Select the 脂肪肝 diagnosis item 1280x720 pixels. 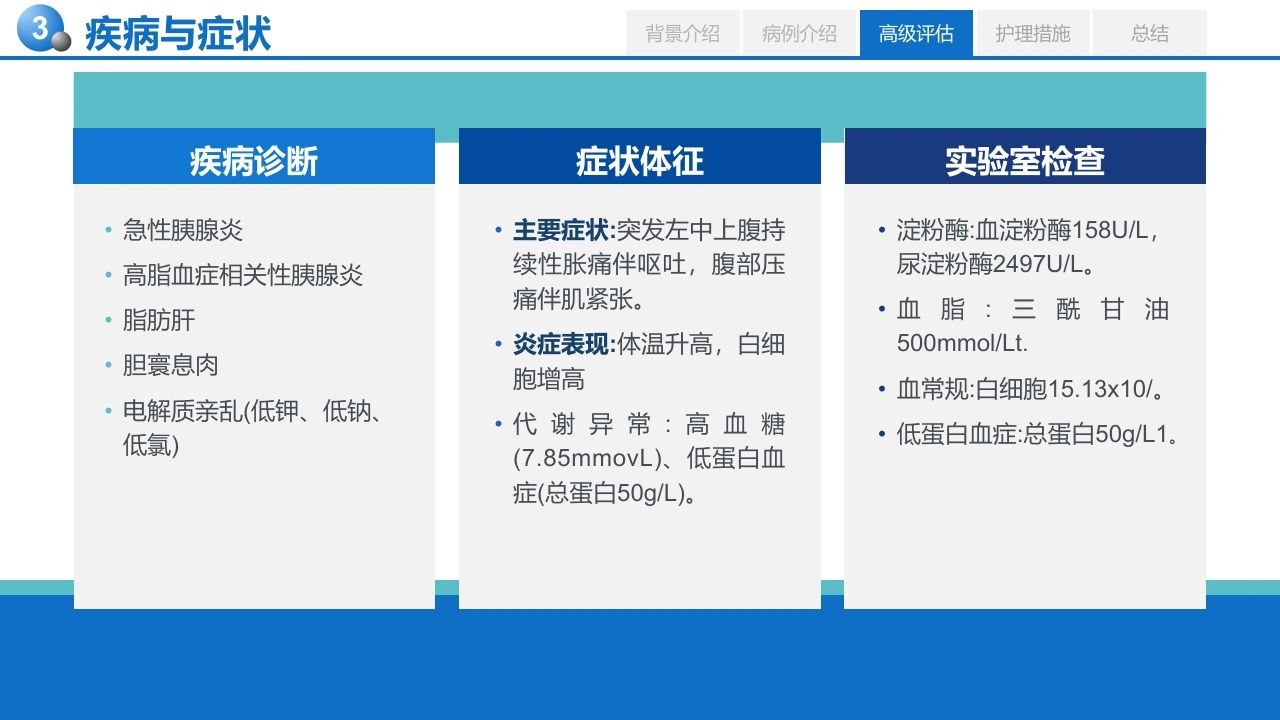point(159,320)
